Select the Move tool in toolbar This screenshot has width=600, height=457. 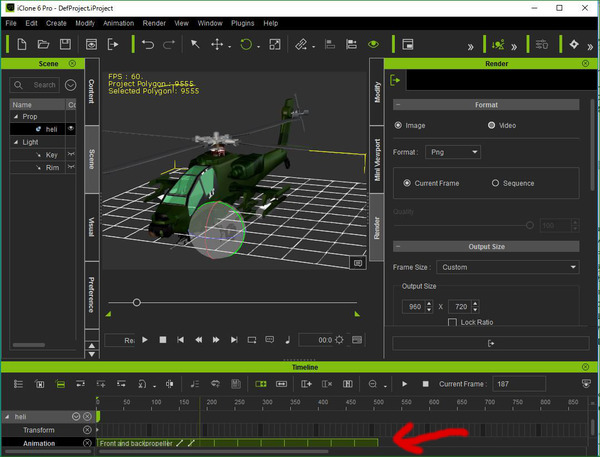(217, 44)
